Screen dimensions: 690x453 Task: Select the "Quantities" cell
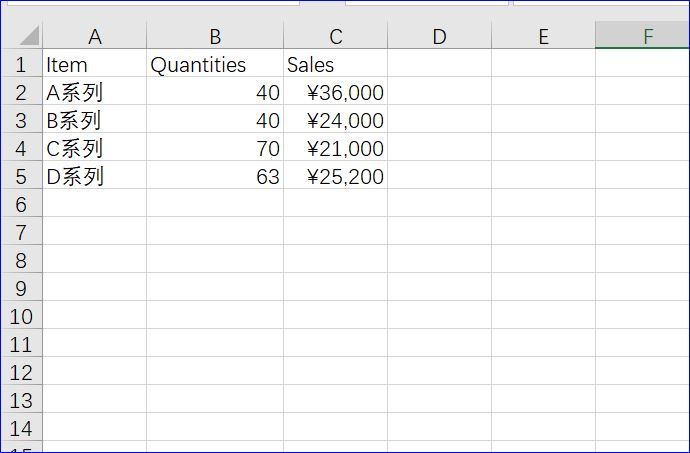(x=215, y=65)
